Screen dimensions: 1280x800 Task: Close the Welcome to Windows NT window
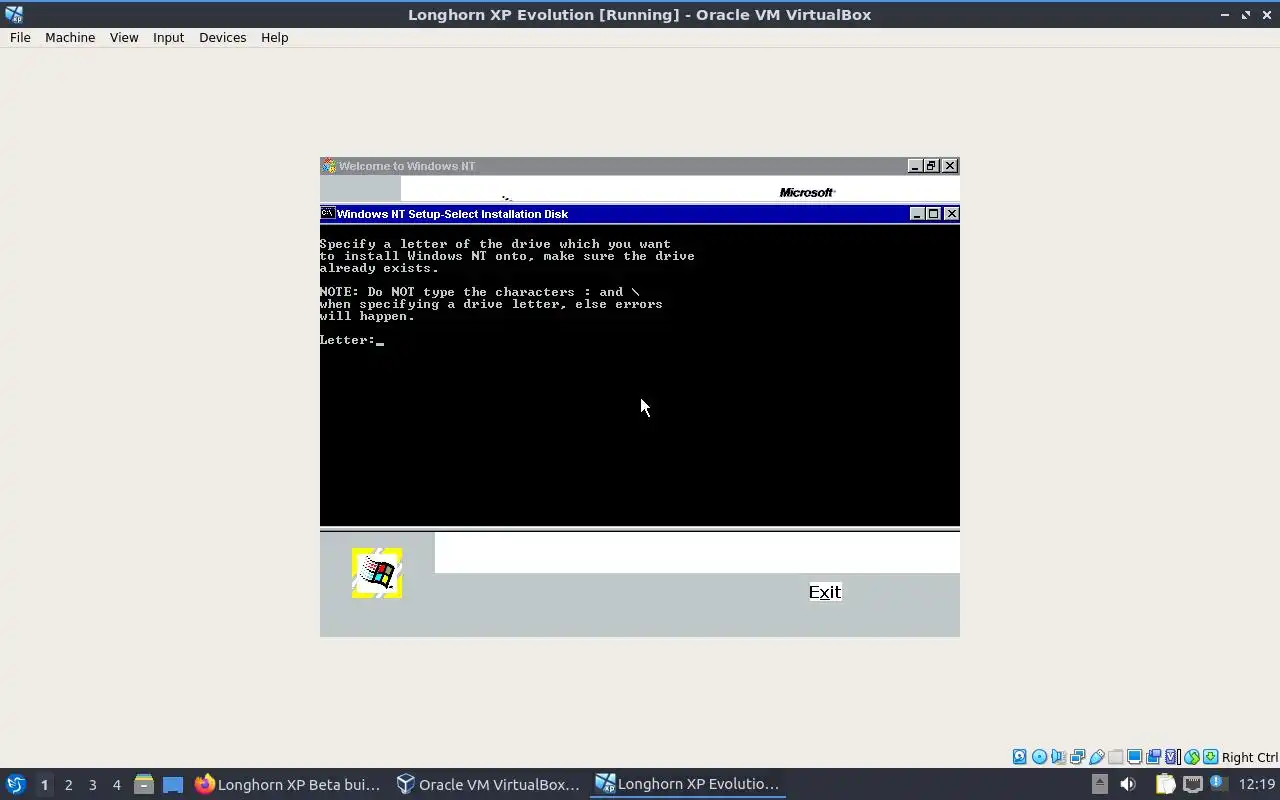coord(950,166)
